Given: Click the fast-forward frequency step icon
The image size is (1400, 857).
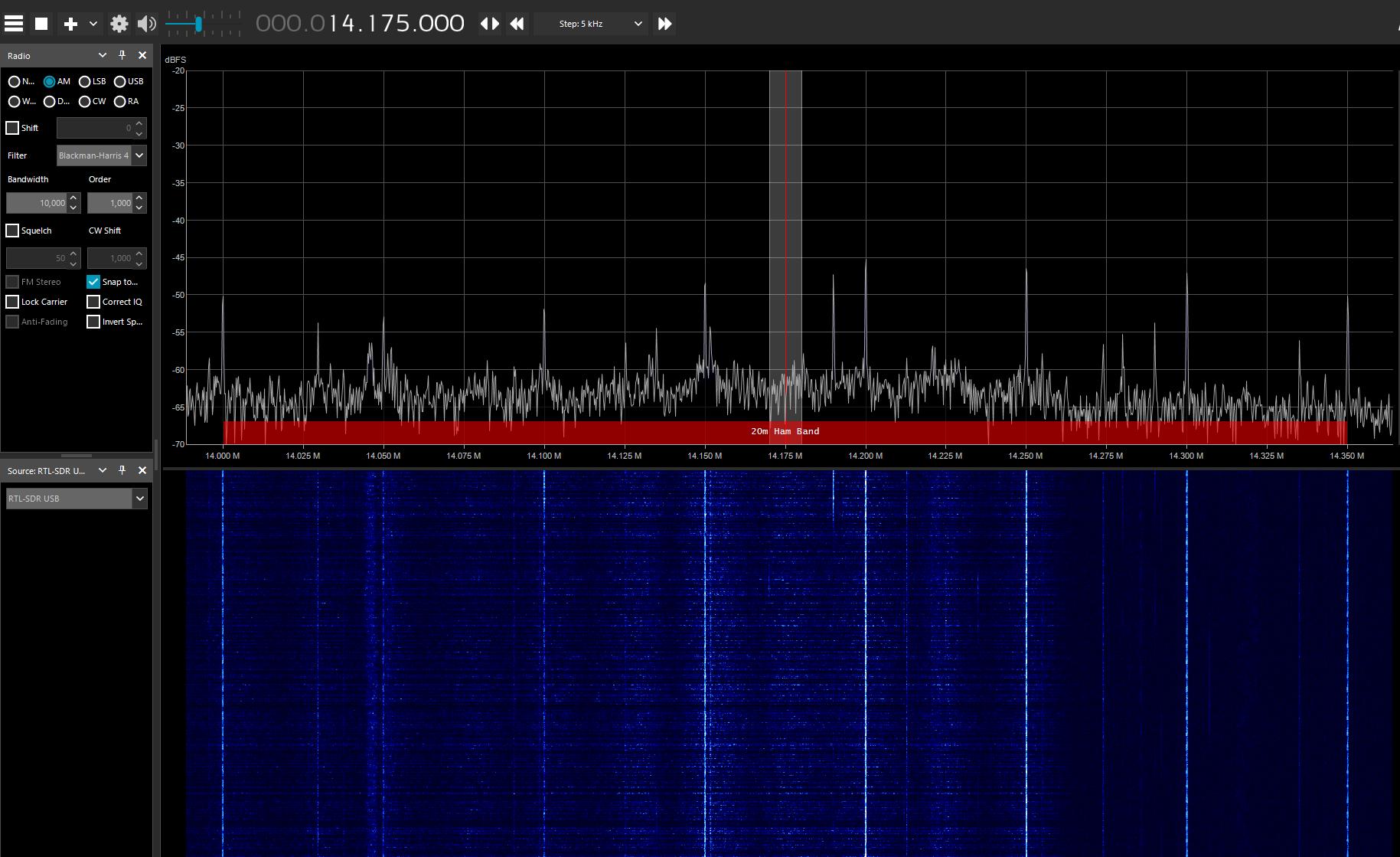Looking at the screenshot, I should pos(663,24).
